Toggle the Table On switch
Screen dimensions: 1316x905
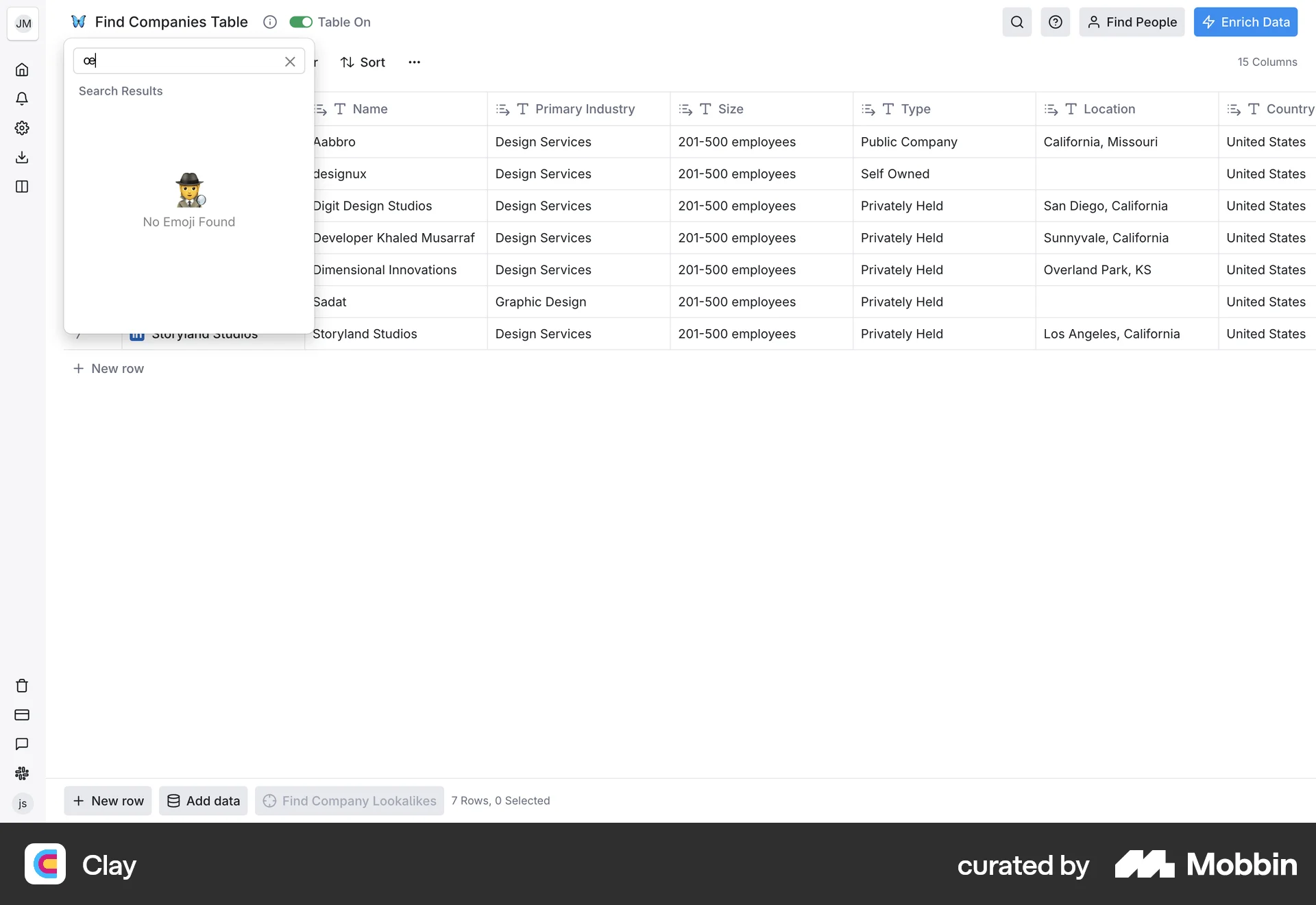(x=300, y=22)
